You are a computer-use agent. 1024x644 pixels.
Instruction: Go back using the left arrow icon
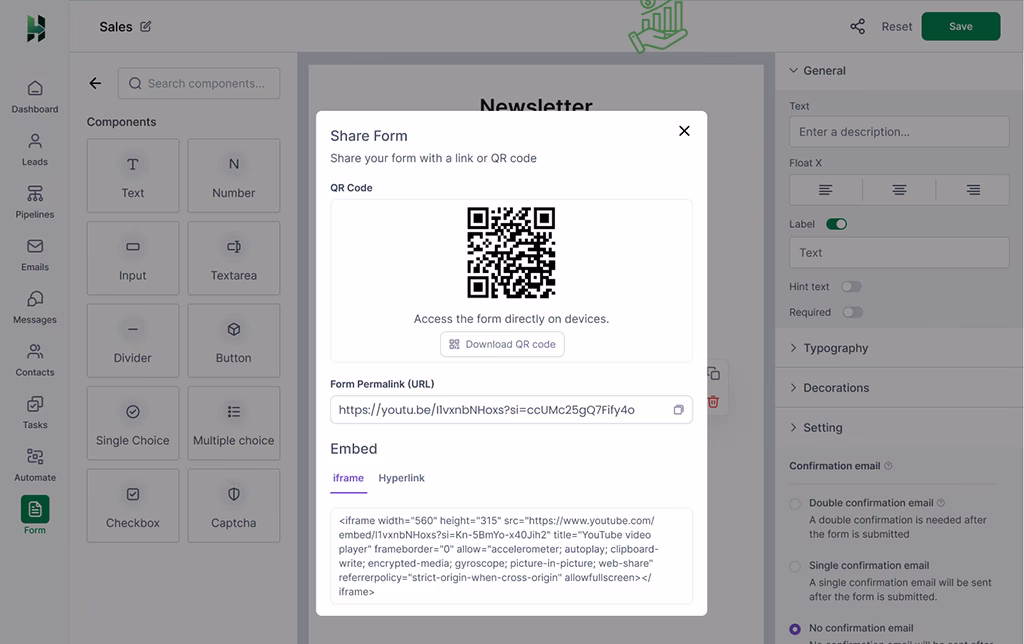95,83
